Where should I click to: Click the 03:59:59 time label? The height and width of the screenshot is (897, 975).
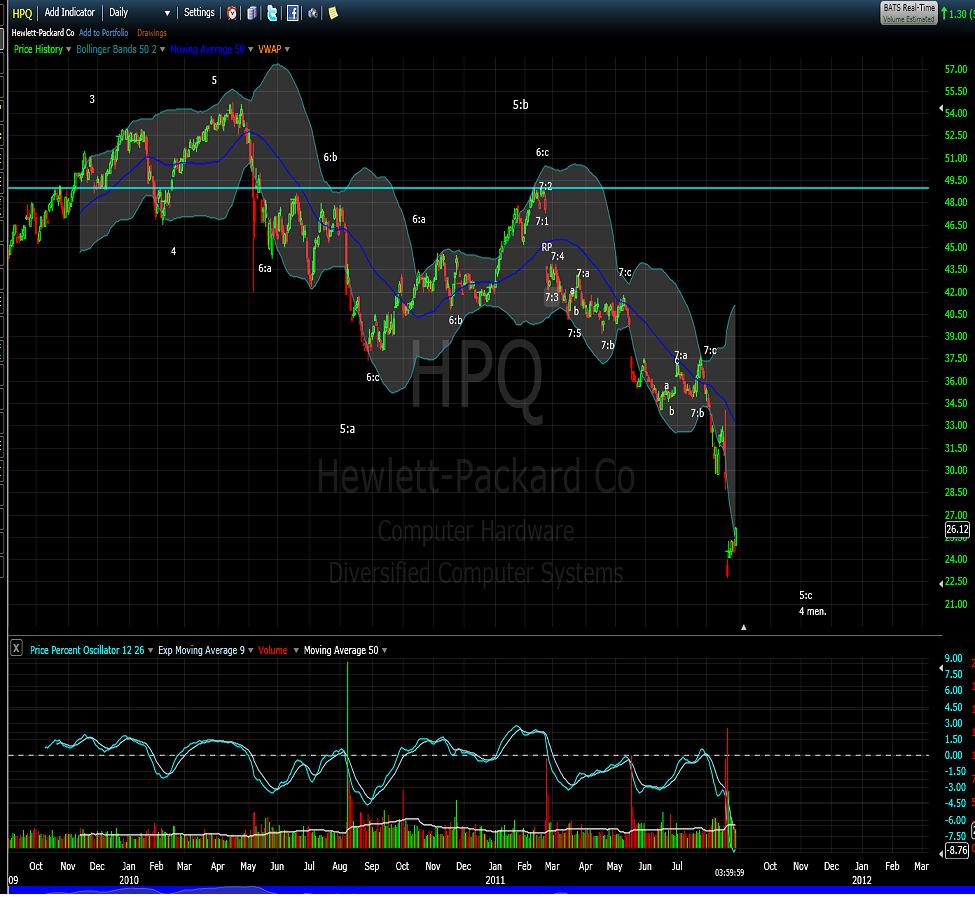coord(729,873)
